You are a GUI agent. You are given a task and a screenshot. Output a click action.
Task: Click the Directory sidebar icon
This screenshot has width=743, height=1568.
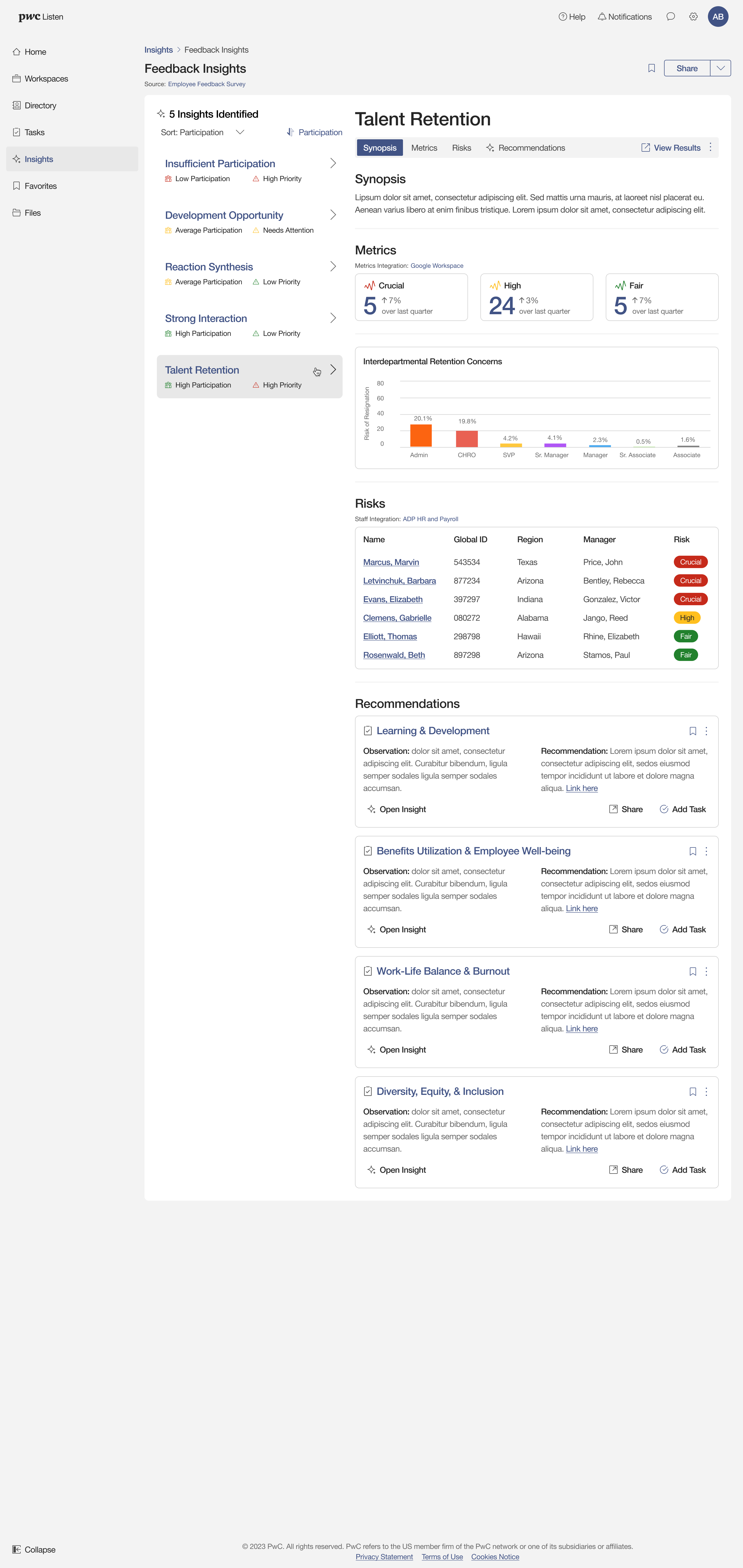(17, 105)
